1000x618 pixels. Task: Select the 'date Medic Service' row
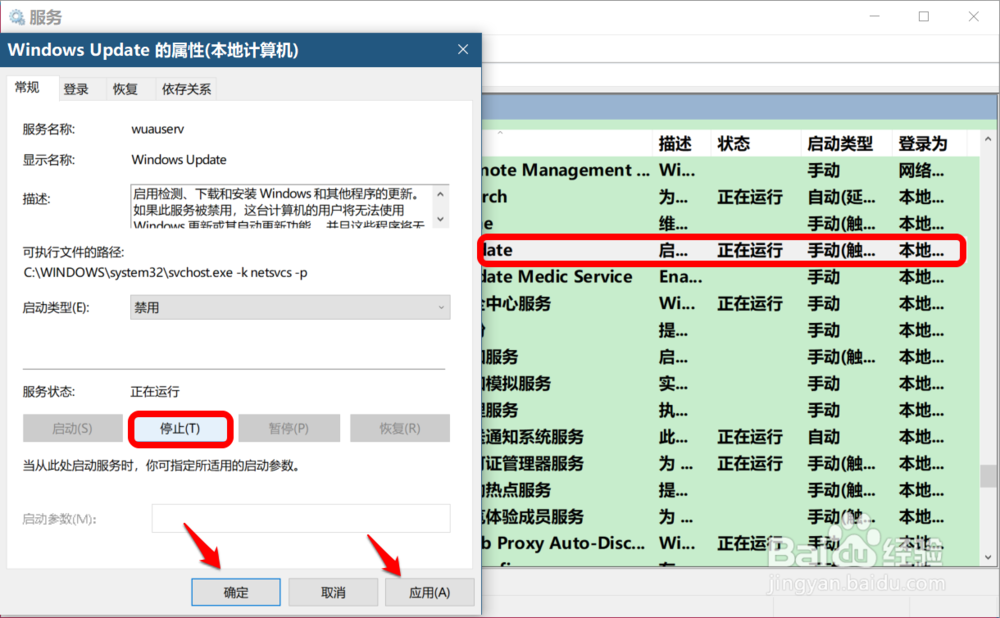(x=730, y=277)
